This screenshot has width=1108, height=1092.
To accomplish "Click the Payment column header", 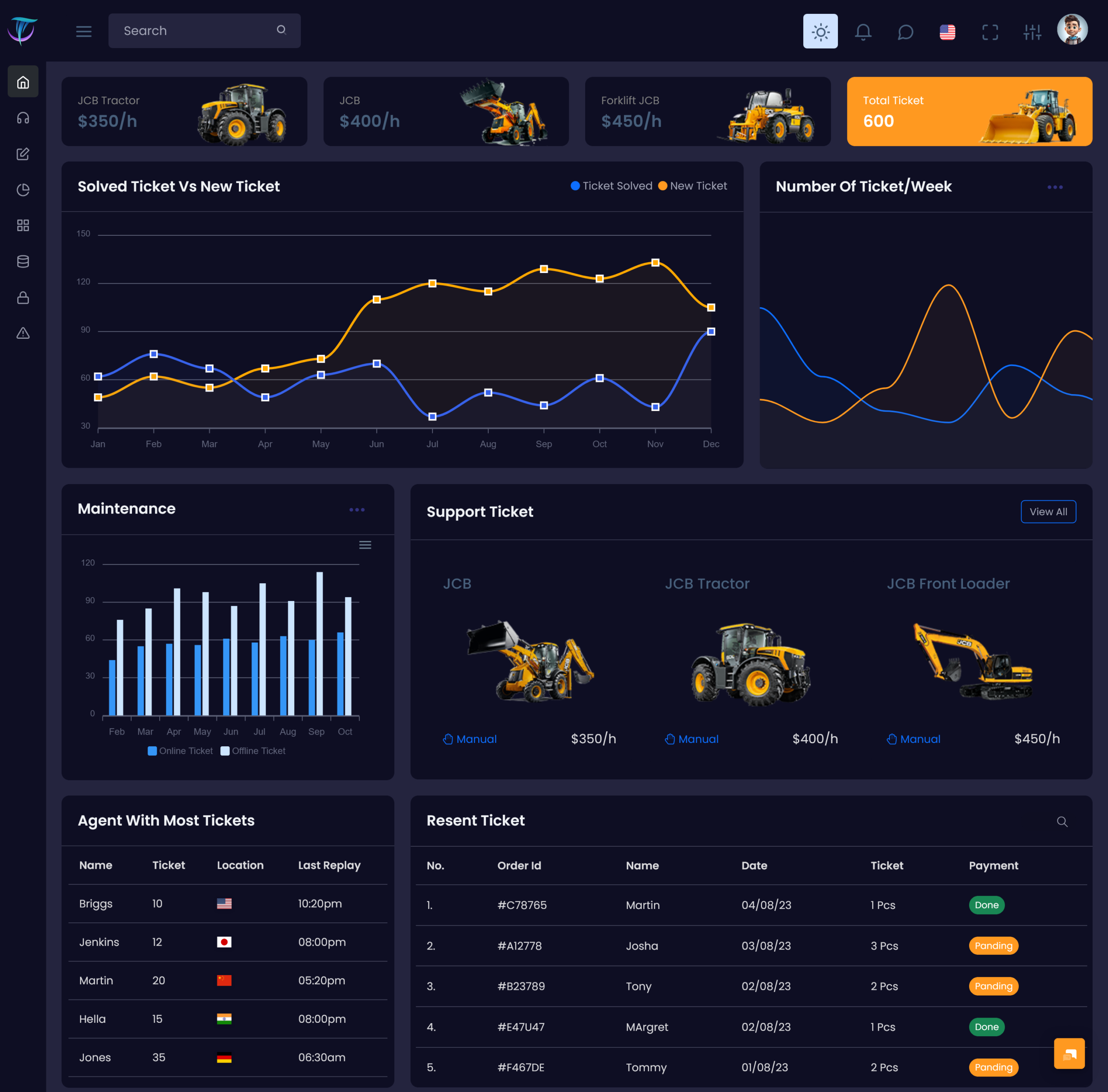I will [x=993, y=866].
